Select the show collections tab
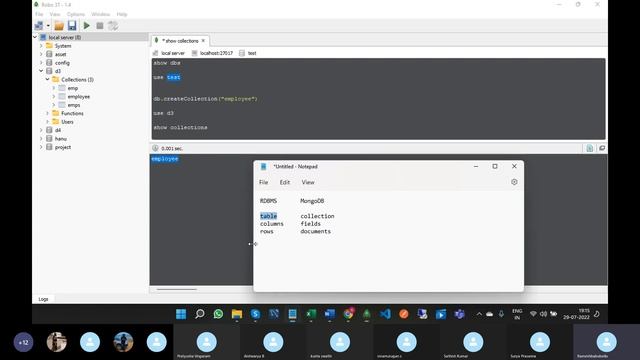 coord(180,41)
